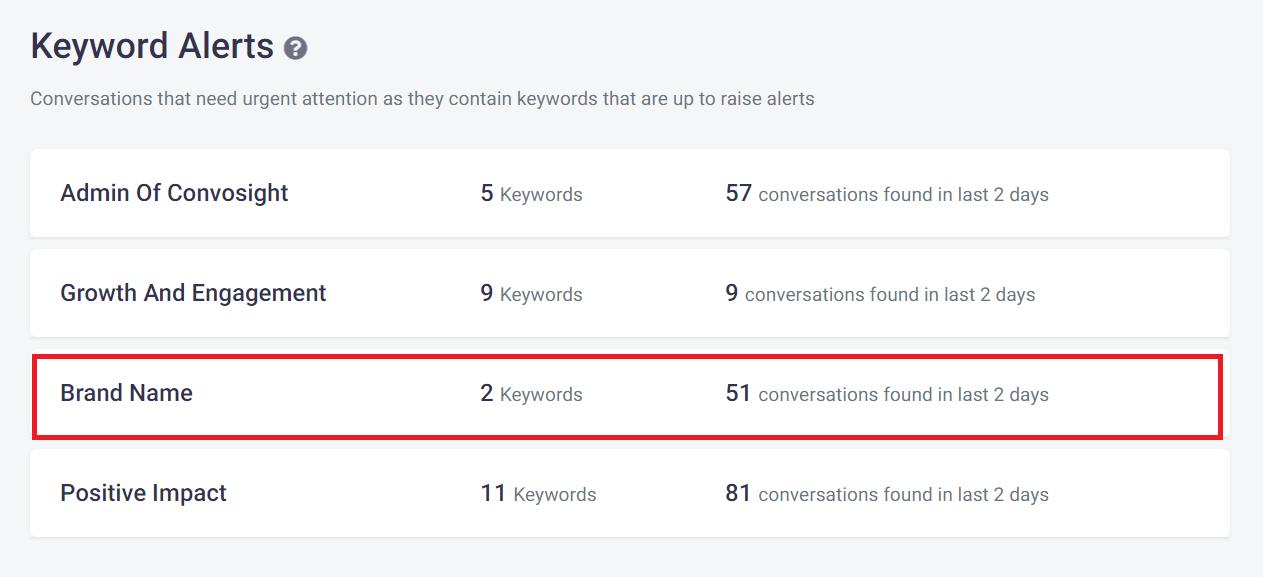View the 11 Keywords under Positive Impact
1263x577 pixels.
click(x=540, y=495)
